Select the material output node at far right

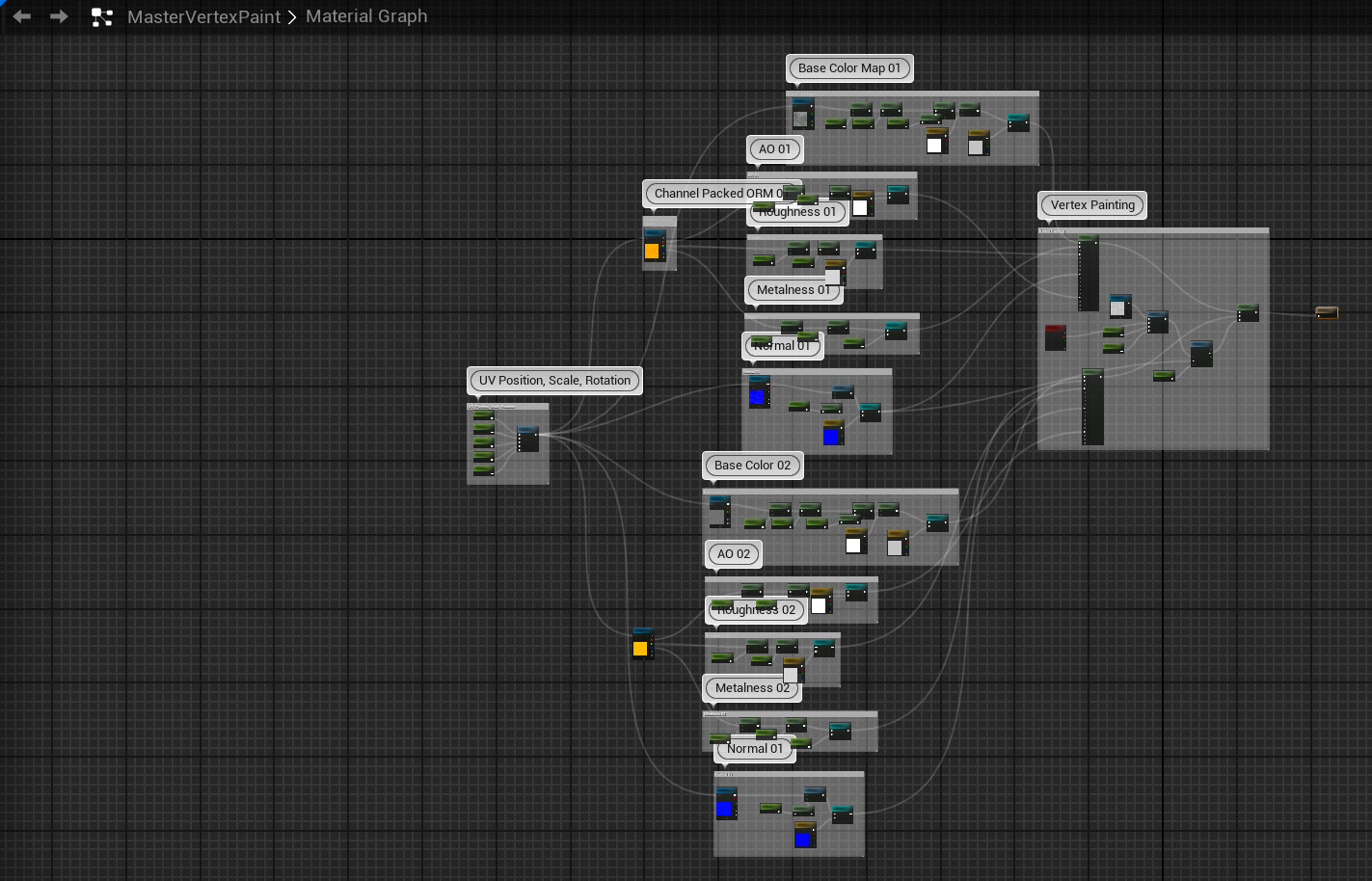[x=1327, y=312]
